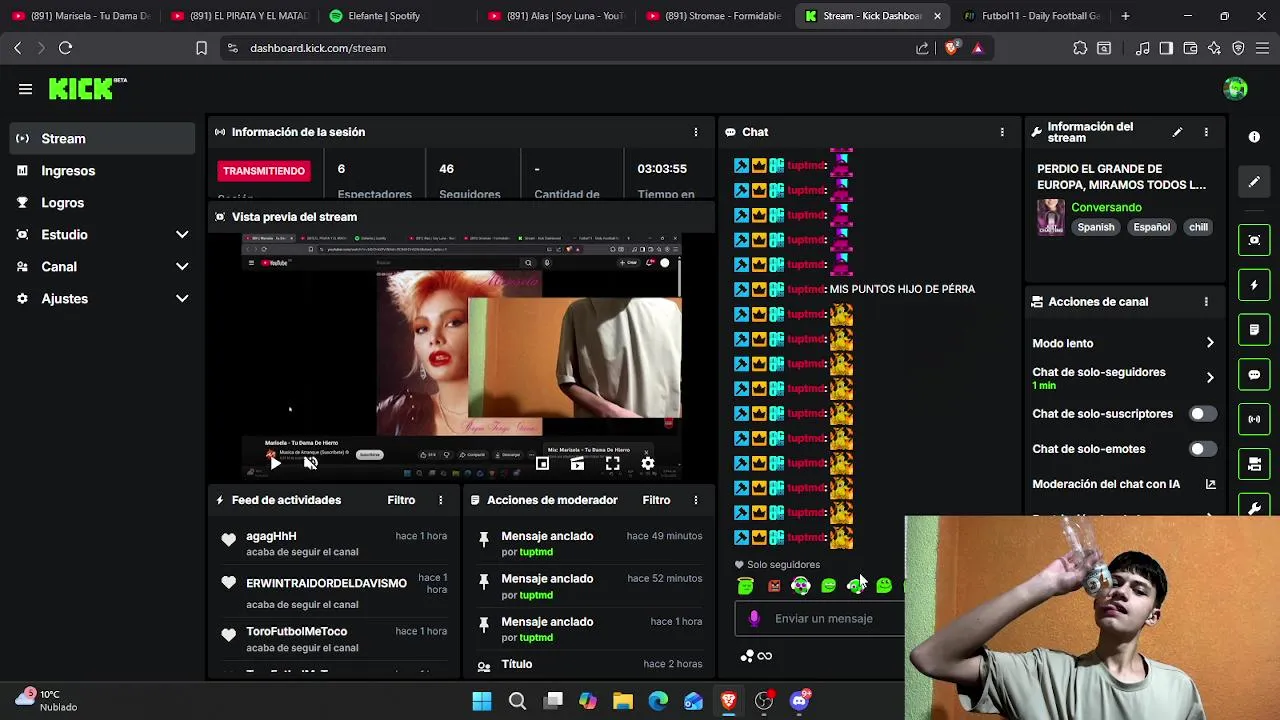
Task: Select the Spanish tag
Action: click(x=1096, y=227)
